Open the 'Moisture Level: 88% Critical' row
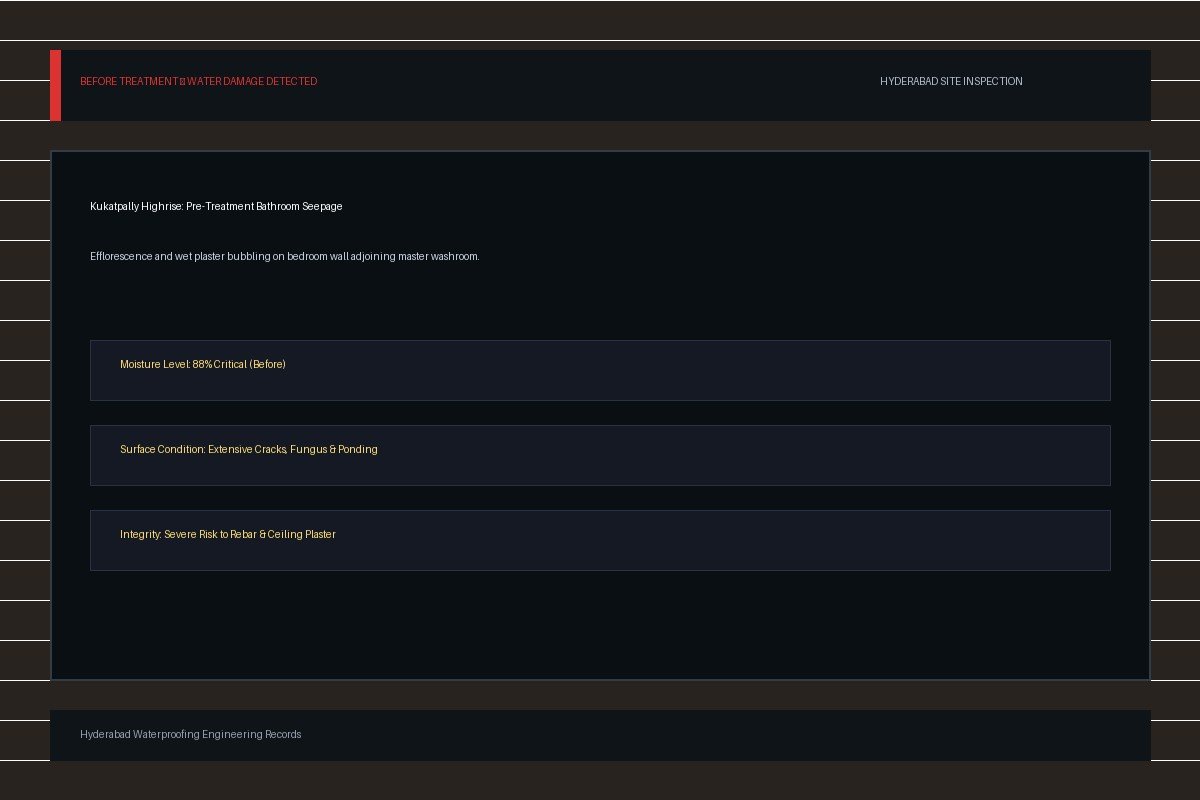1200x800 pixels. (x=600, y=370)
